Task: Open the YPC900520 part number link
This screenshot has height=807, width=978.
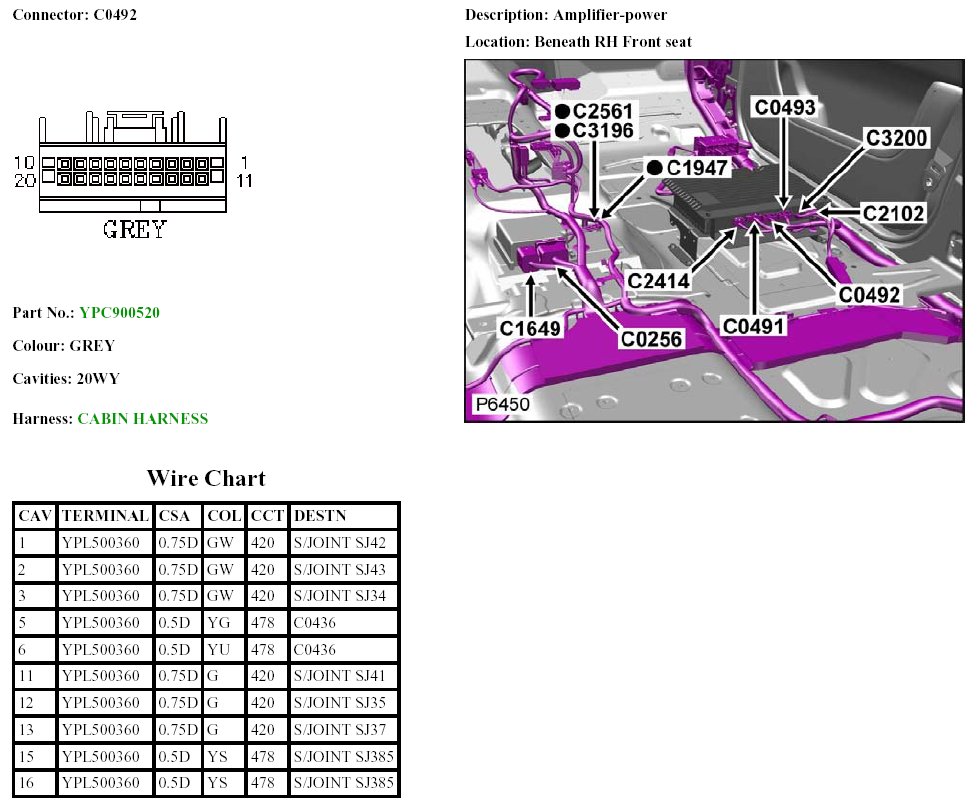Action: (119, 313)
